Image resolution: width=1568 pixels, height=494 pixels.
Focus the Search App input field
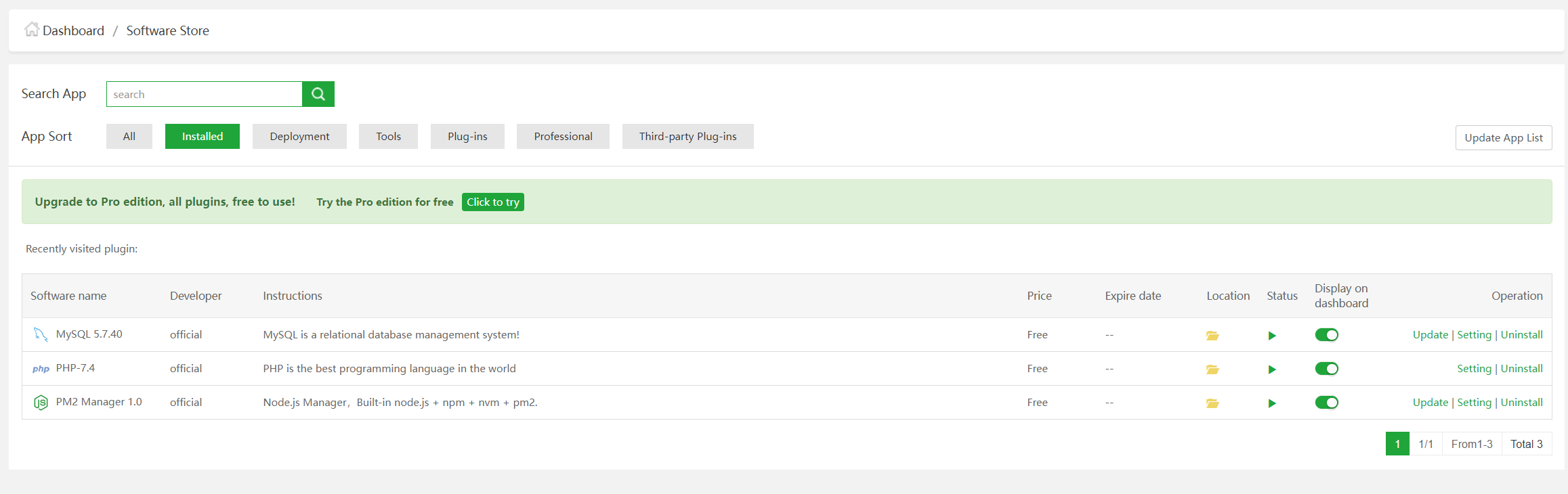click(204, 94)
